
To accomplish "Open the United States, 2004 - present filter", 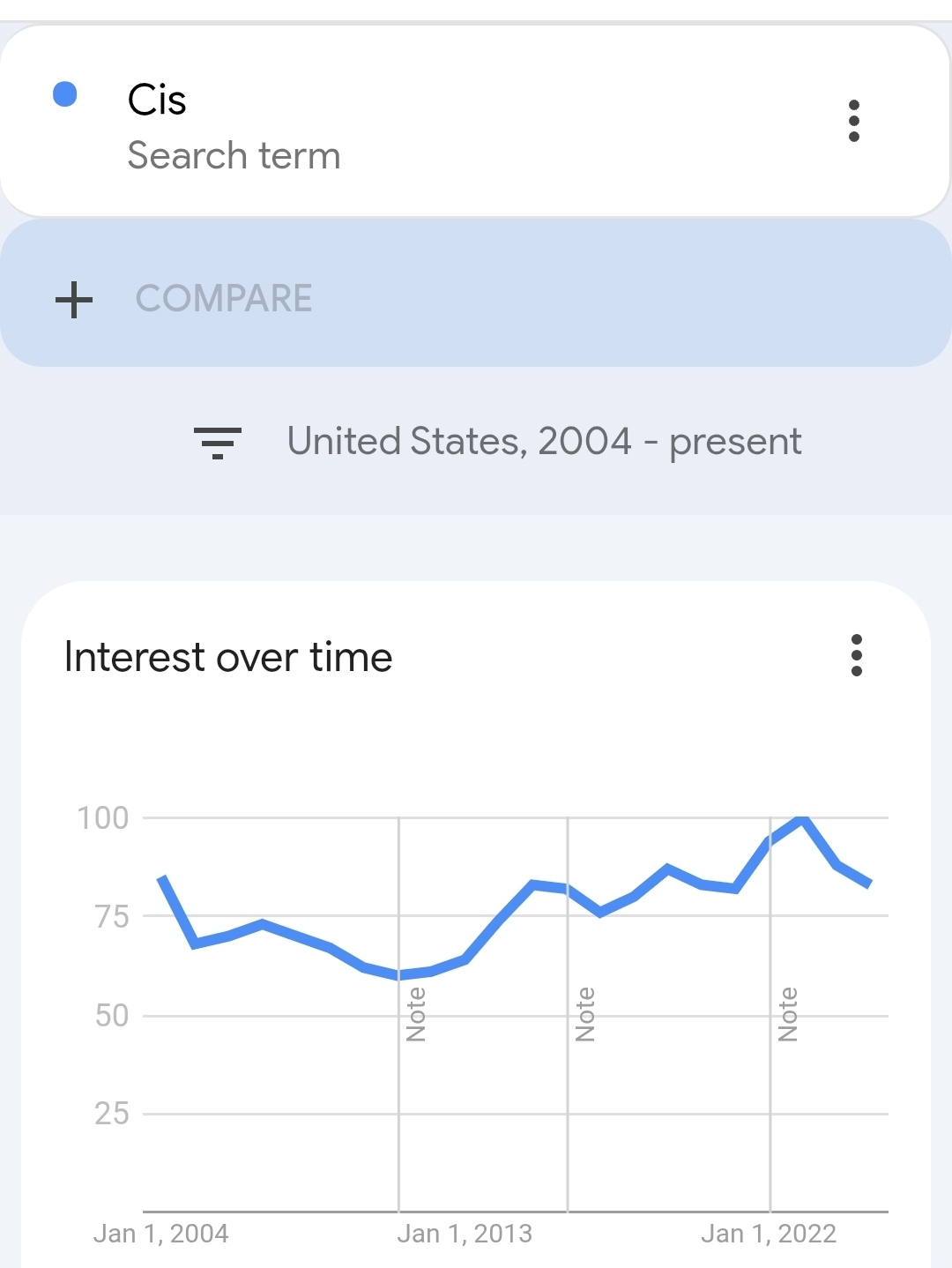I will (544, 441).
